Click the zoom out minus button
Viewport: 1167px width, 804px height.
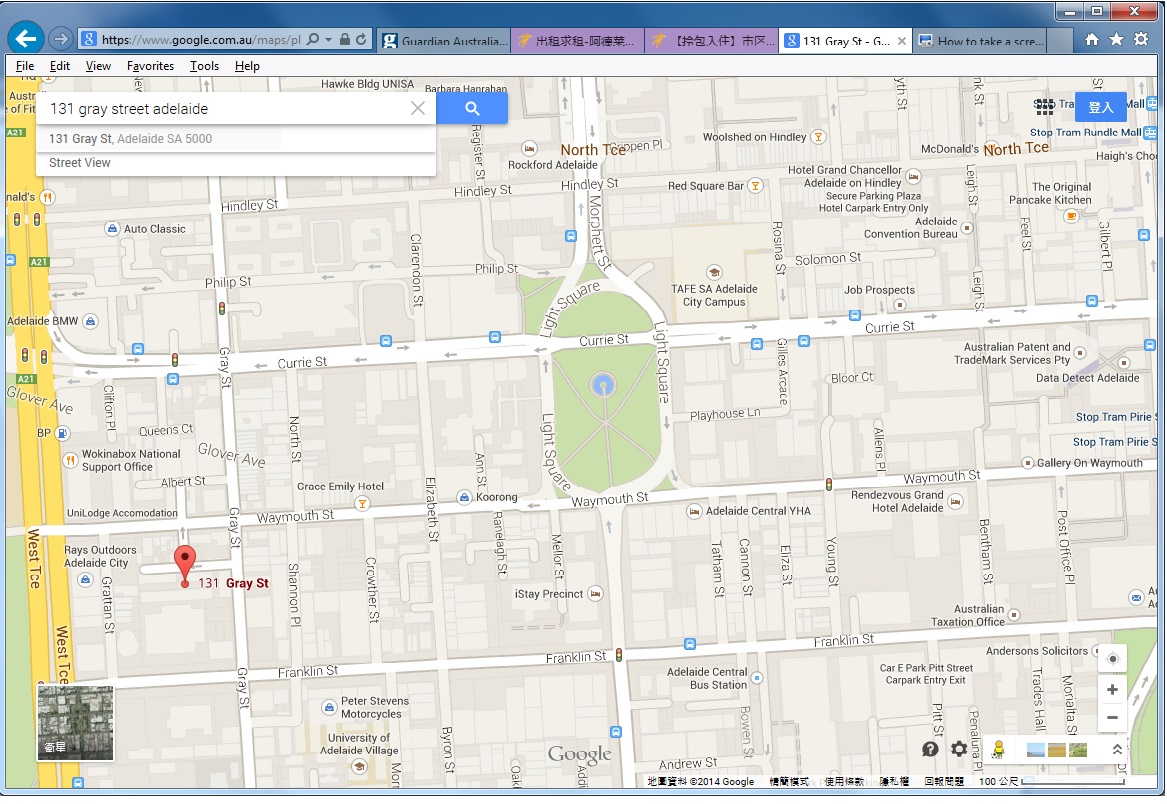point(1111,717)
